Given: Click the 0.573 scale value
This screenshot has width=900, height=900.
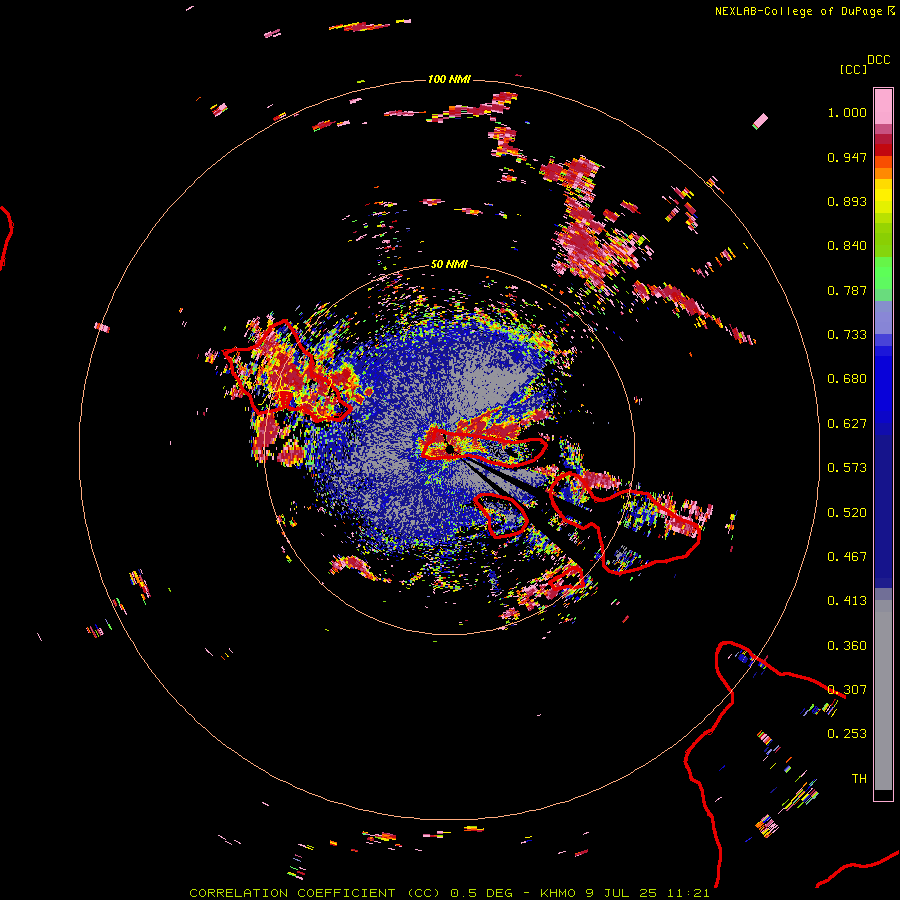Looking at the screenshot, I should (x=847, y=468).
